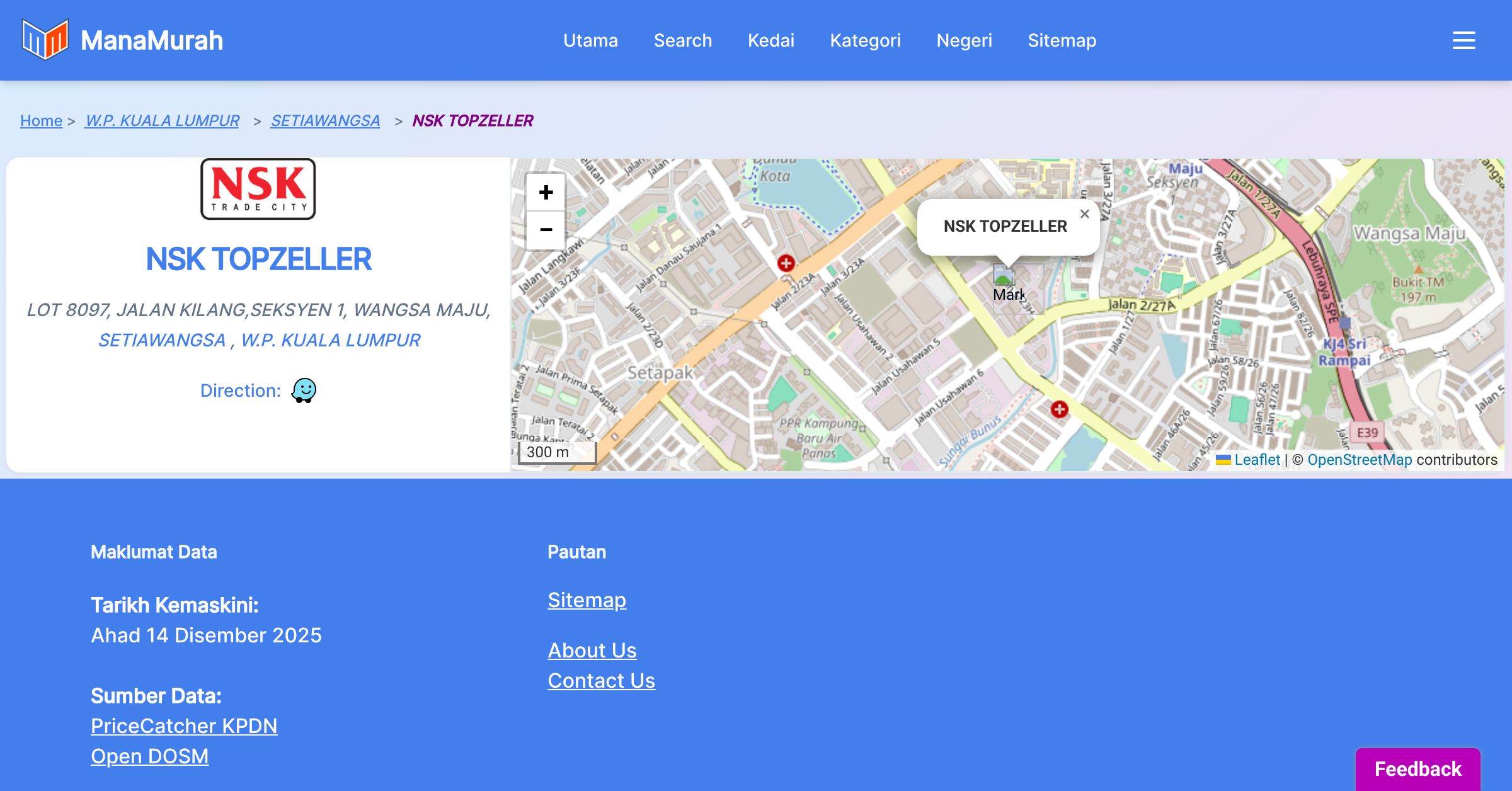This screenshot has width=1512, height=791.
Task: Open the Leaflet attribution link
Action: 1257,460
